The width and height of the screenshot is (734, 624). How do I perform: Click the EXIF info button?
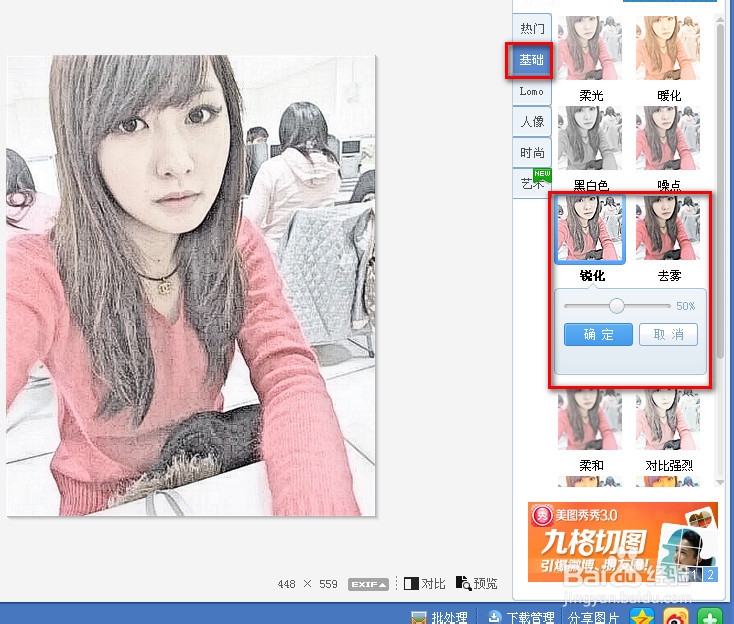[x=368, y=584]
